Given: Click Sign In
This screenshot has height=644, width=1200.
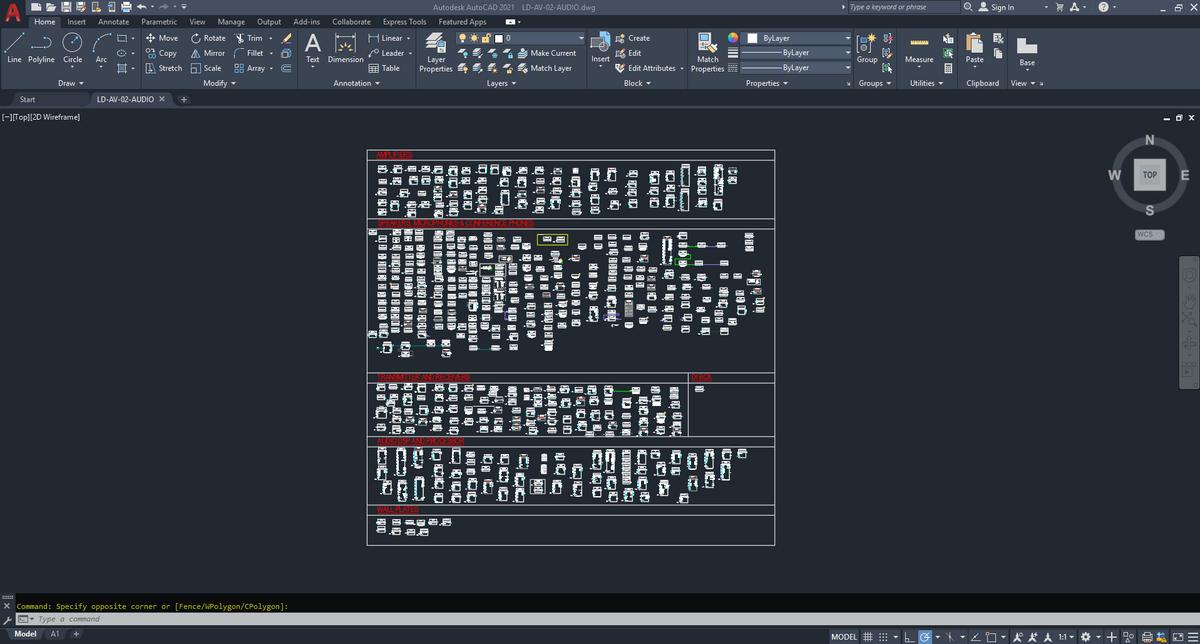Looking at the screenshot, I should pyautogui.click(x=995, y=7).
